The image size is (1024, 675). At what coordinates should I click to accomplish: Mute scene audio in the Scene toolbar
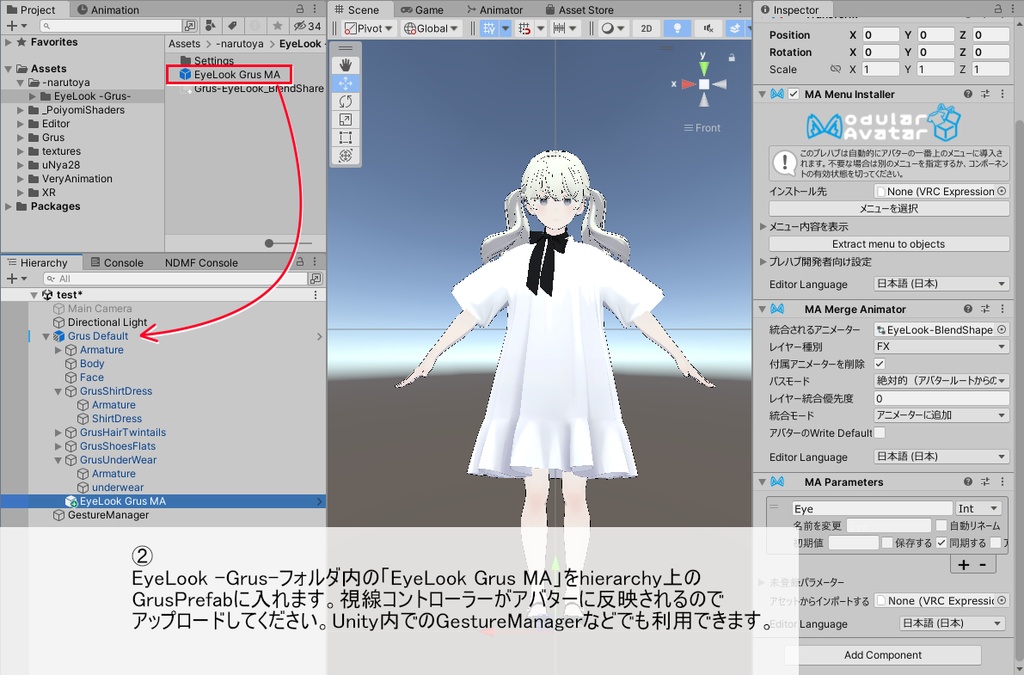(709, 28)
